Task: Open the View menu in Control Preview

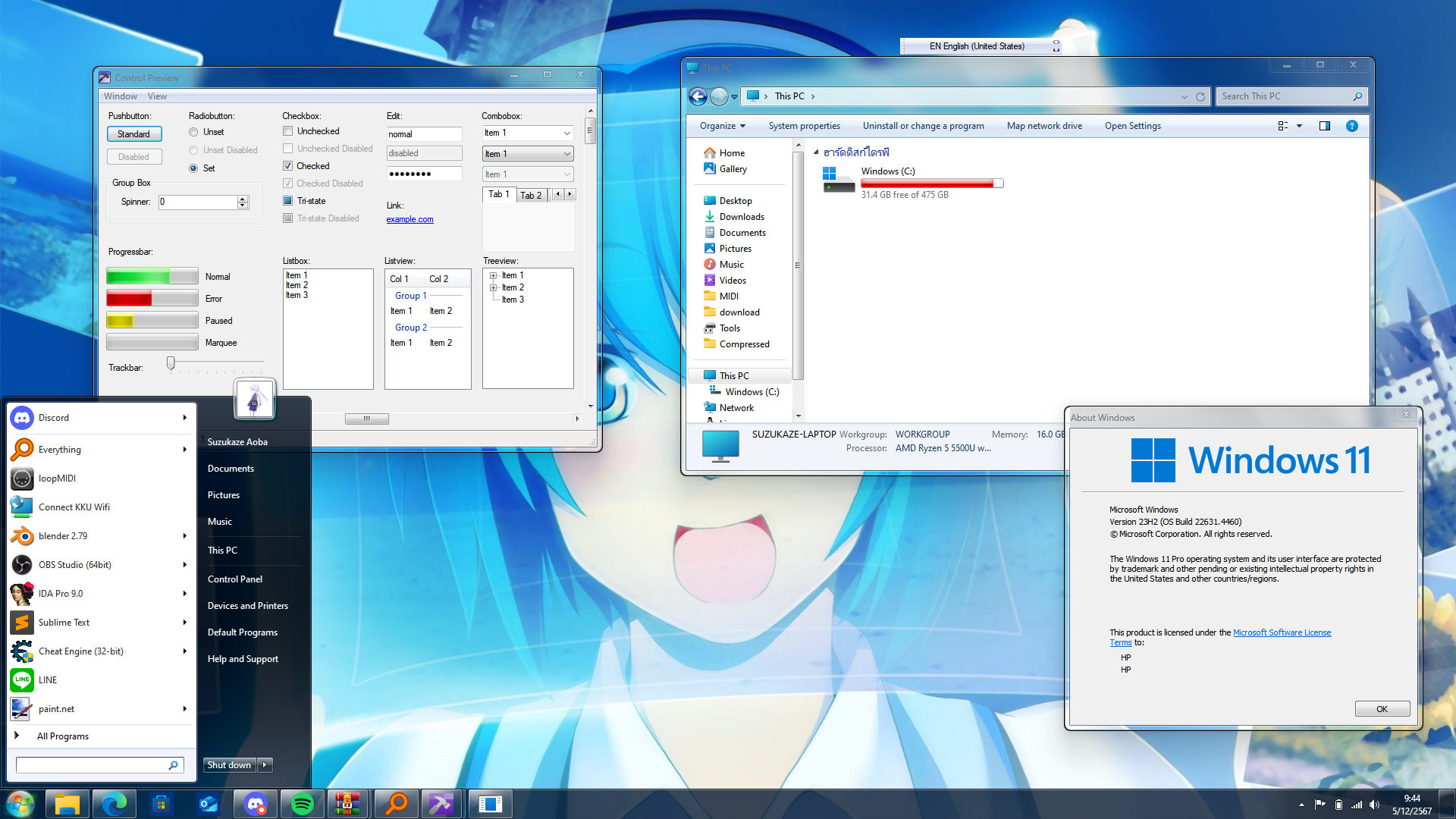Action: click(x=157, y=96)
